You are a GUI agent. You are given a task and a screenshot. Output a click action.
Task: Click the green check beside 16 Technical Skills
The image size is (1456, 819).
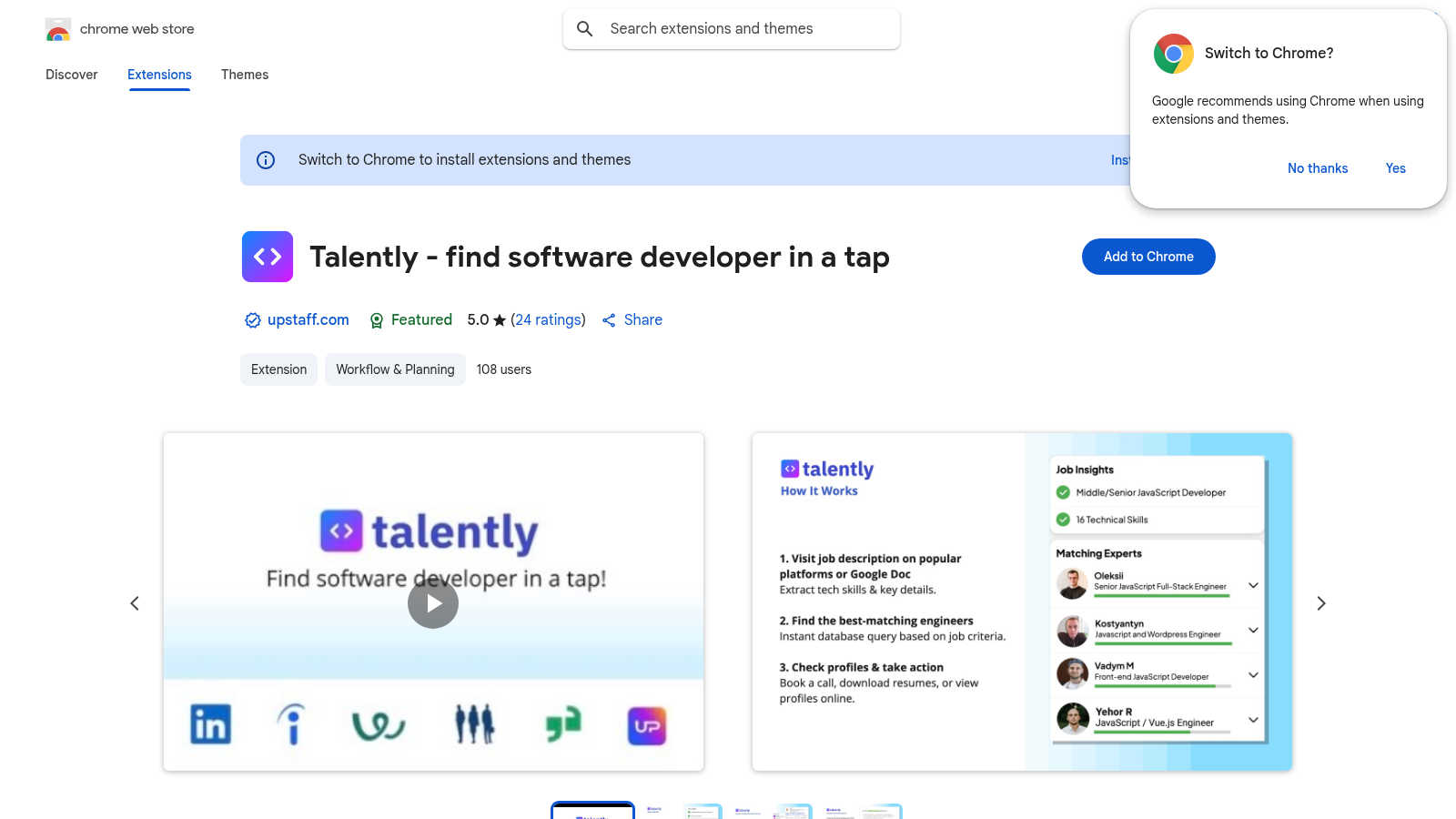pos(1063,520)
